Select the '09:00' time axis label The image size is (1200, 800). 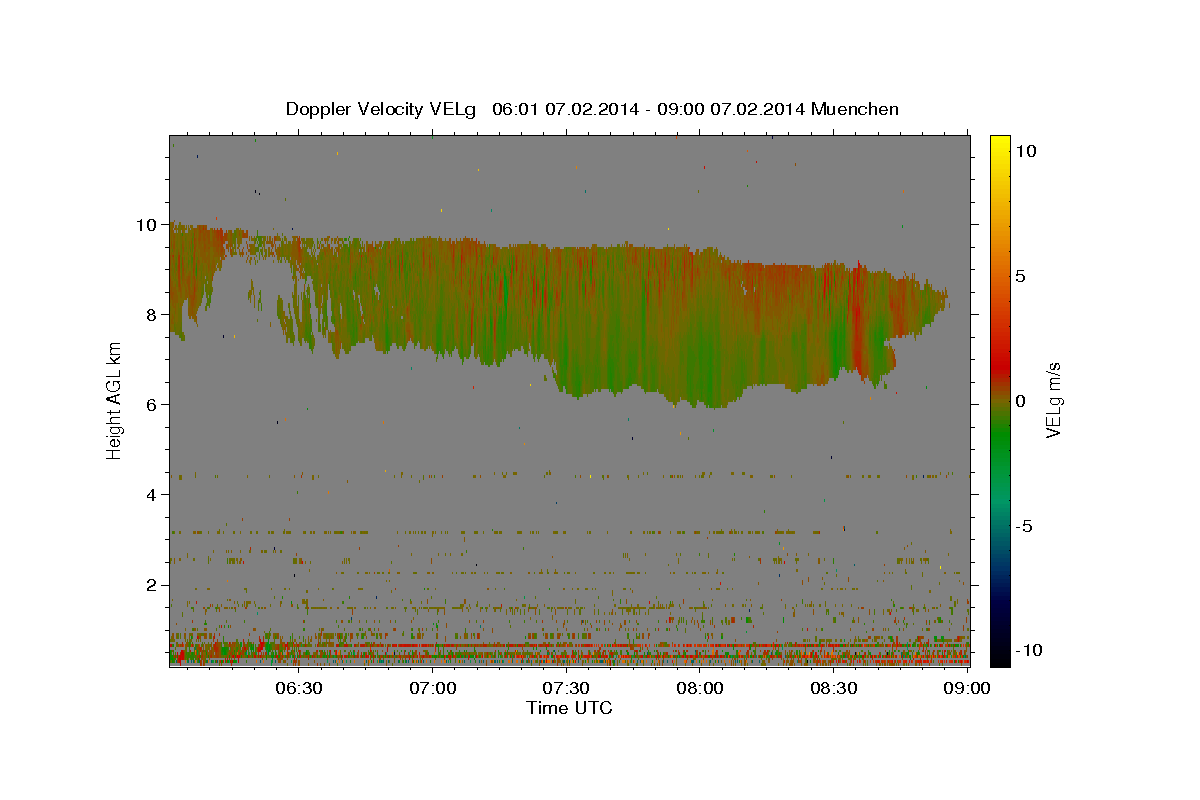(966, 688)
